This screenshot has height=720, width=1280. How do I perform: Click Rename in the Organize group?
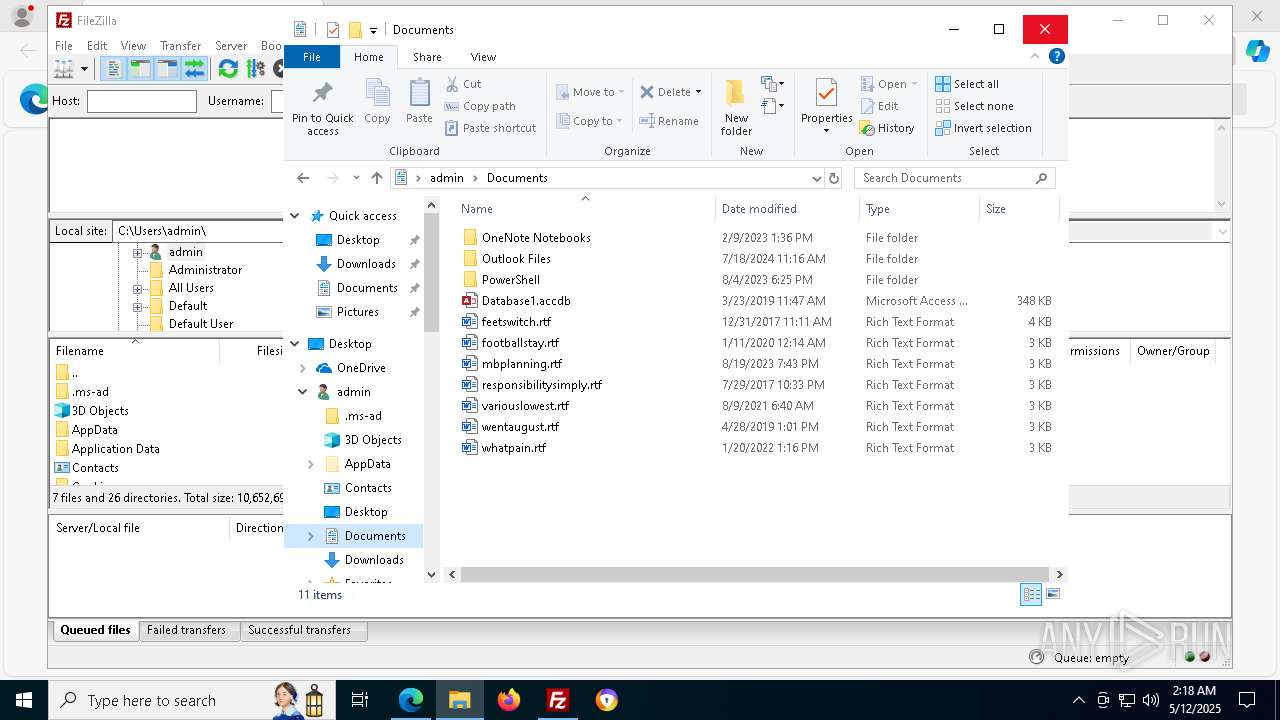click(669, 121)
